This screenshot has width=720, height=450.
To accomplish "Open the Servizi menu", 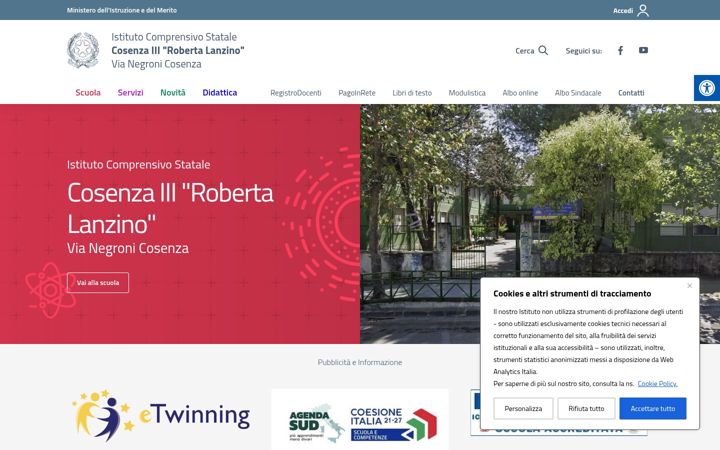I will [130, 92].
